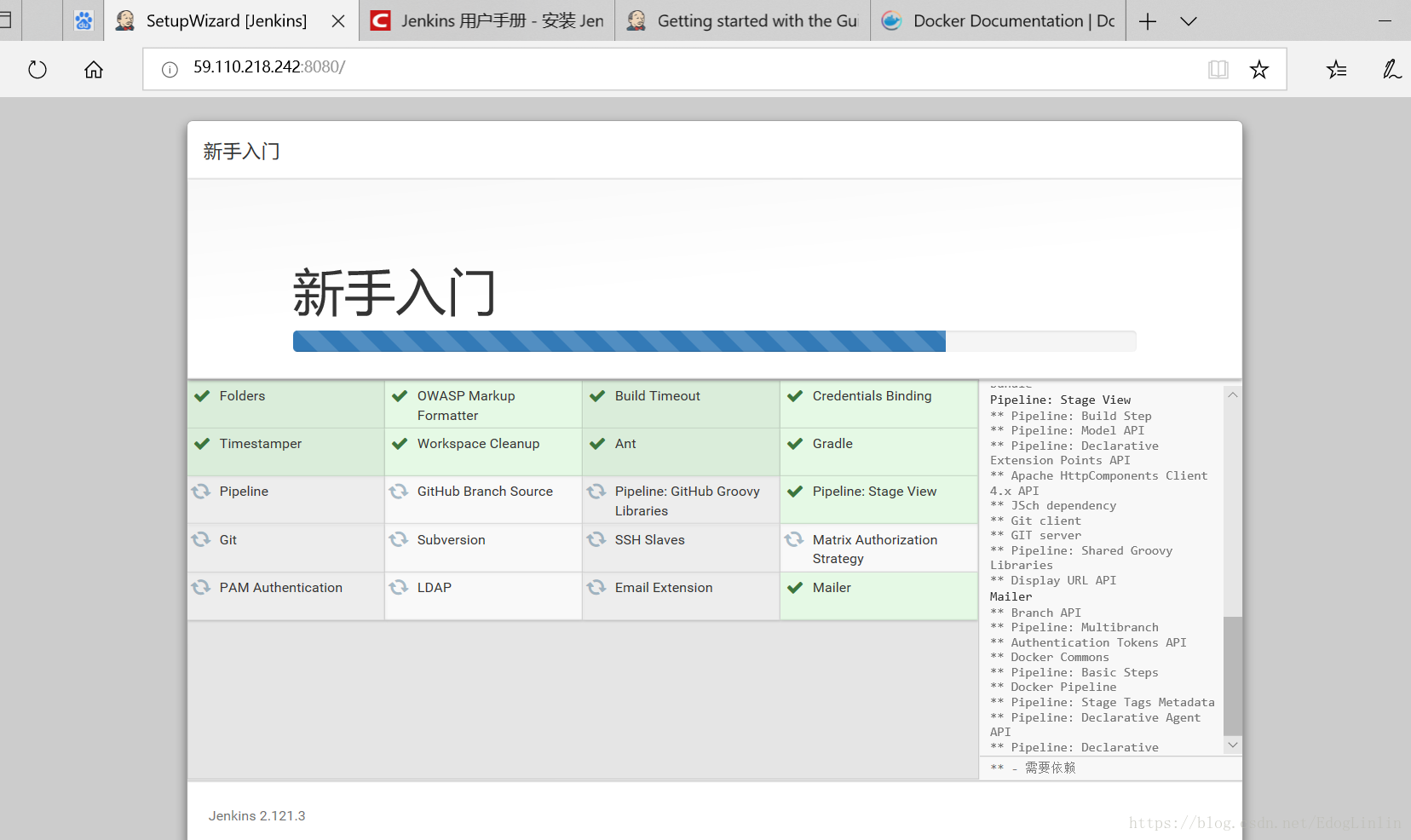Click the '** - 需要依赖' legend text
Screen dimensions: 1411x840
coord(1033,768)
